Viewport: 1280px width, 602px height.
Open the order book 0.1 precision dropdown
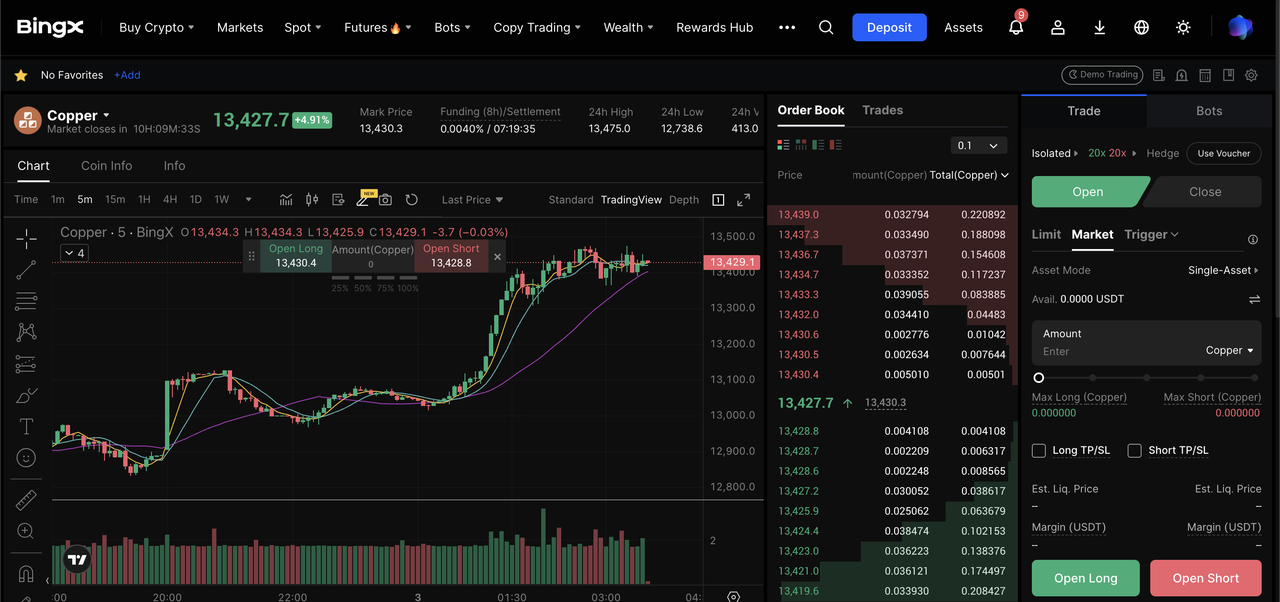tap(977, 146)
